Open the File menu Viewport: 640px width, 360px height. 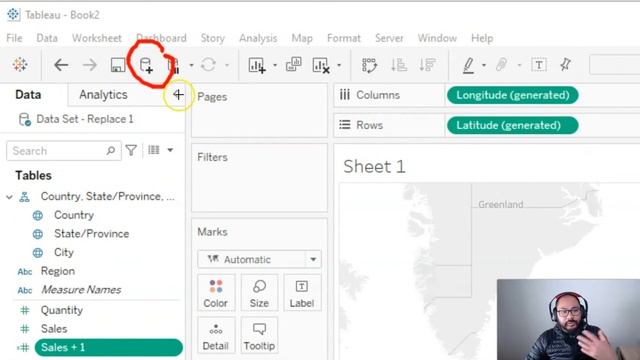[14, 38]
